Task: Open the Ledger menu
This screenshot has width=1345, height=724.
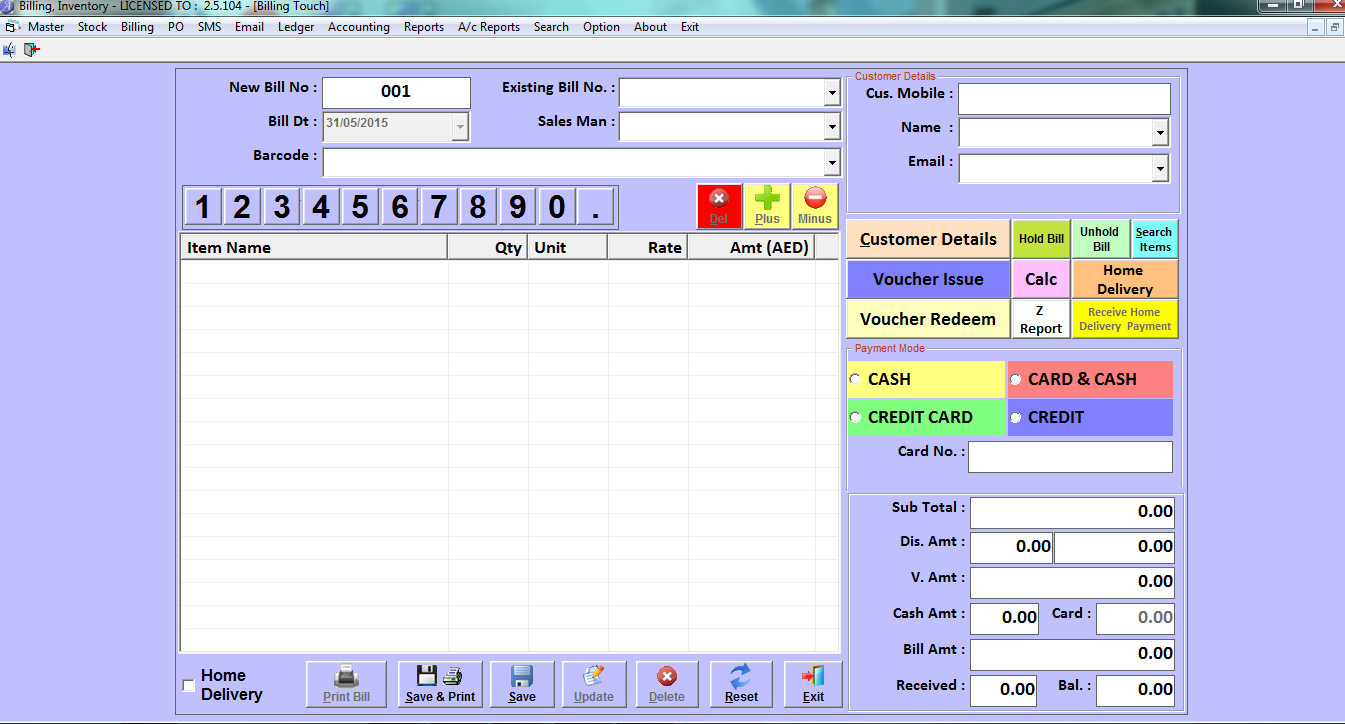Action: click(296, 27)
